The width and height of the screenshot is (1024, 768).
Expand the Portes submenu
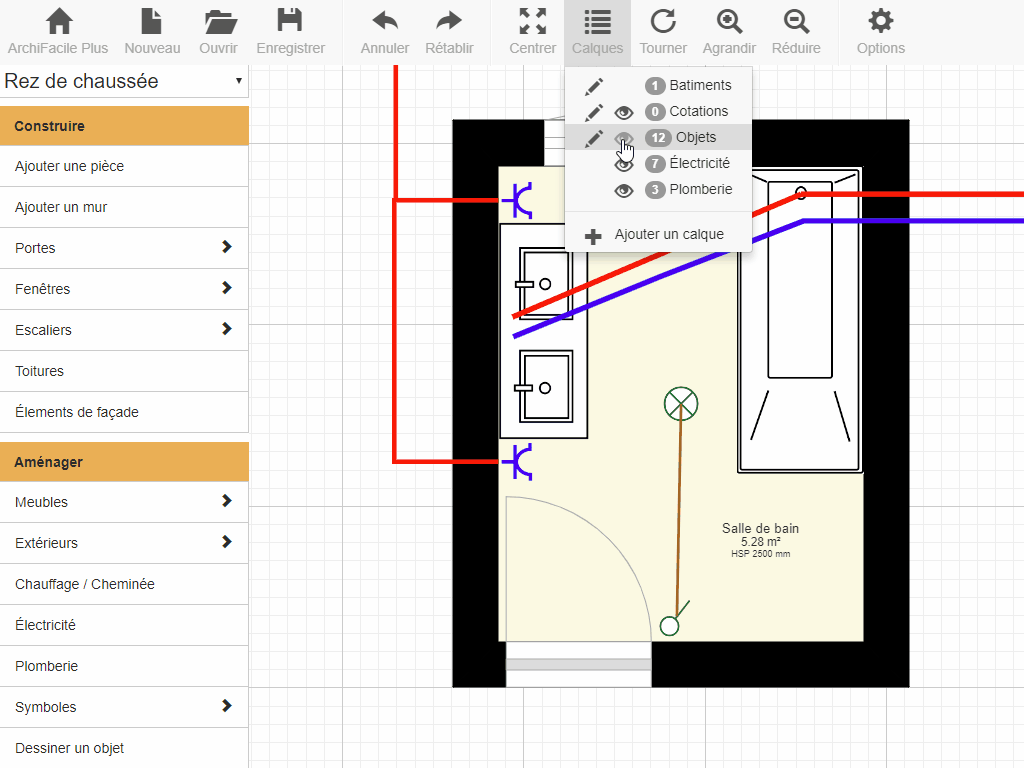(124, 248)
